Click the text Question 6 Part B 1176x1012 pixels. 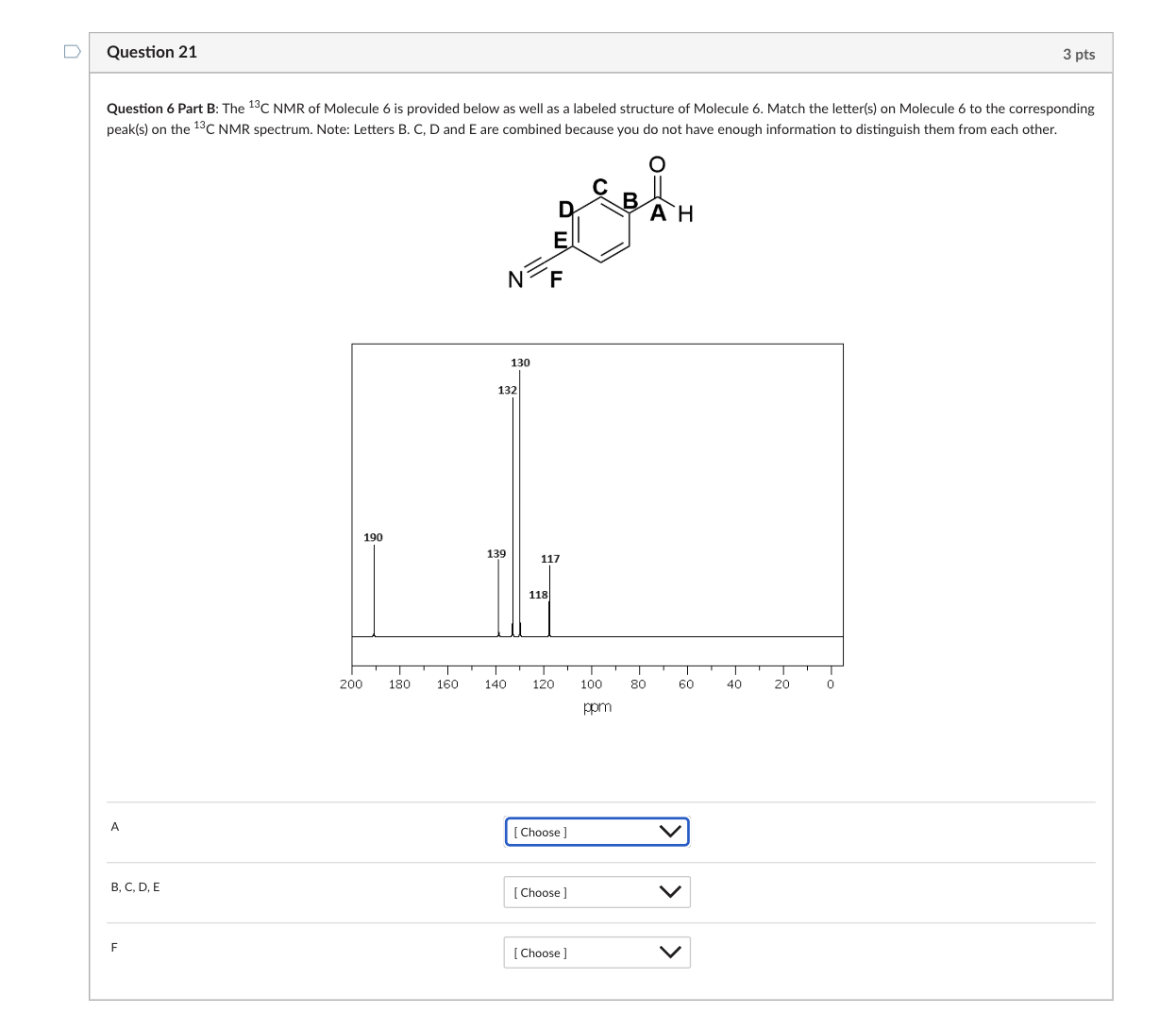pyautogui.click(x=153, y=108)
